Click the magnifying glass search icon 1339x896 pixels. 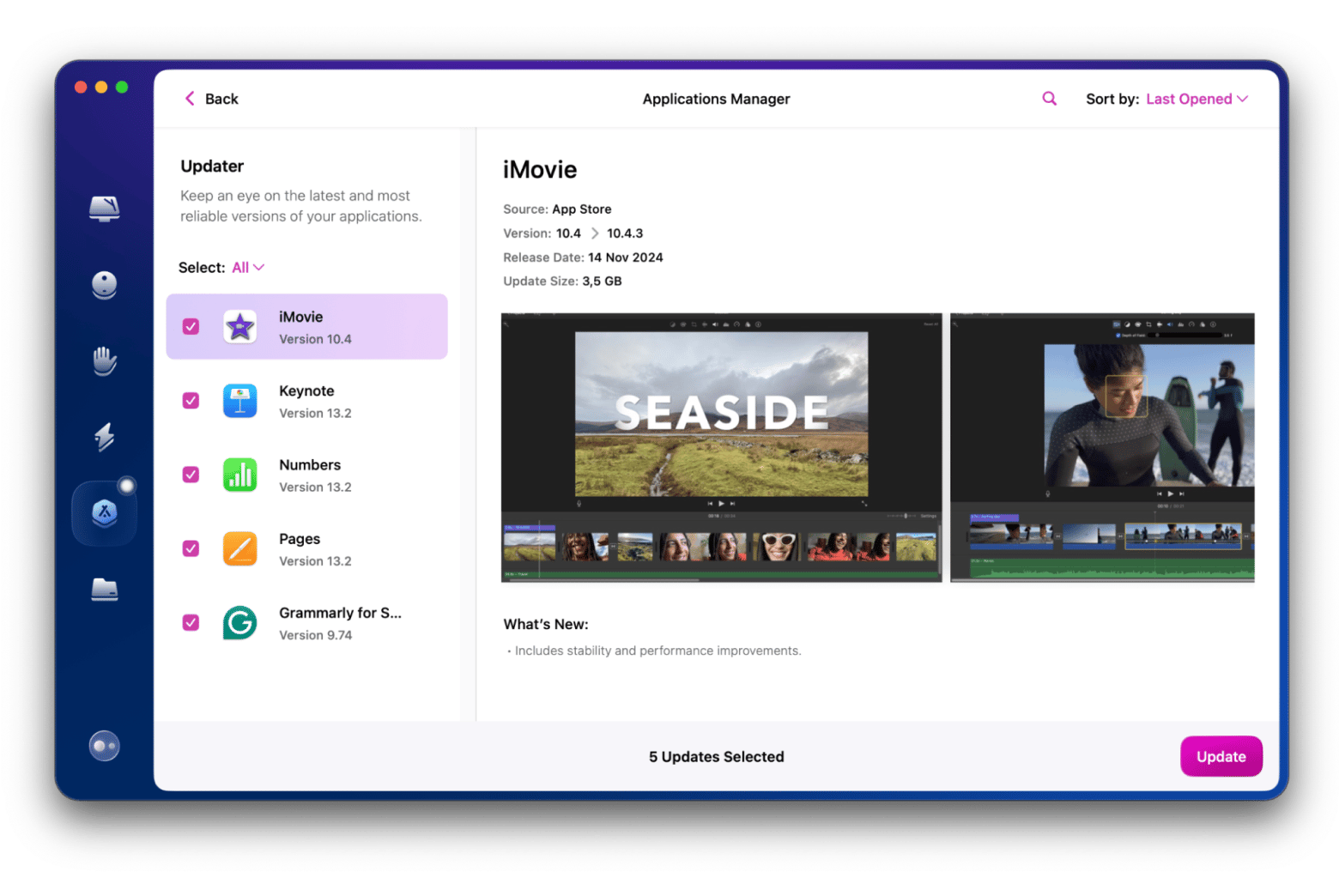pyautogui.click(x=1049, y=99)
